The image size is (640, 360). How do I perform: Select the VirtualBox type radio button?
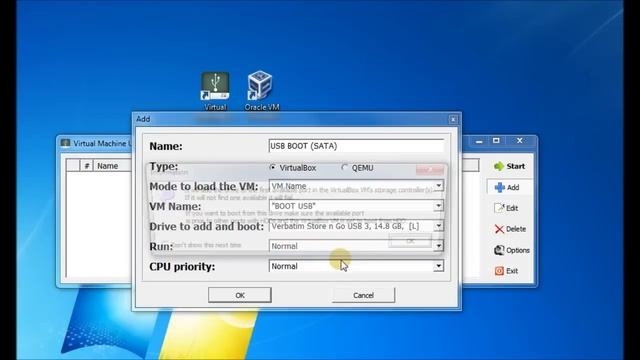pos(273,167)
